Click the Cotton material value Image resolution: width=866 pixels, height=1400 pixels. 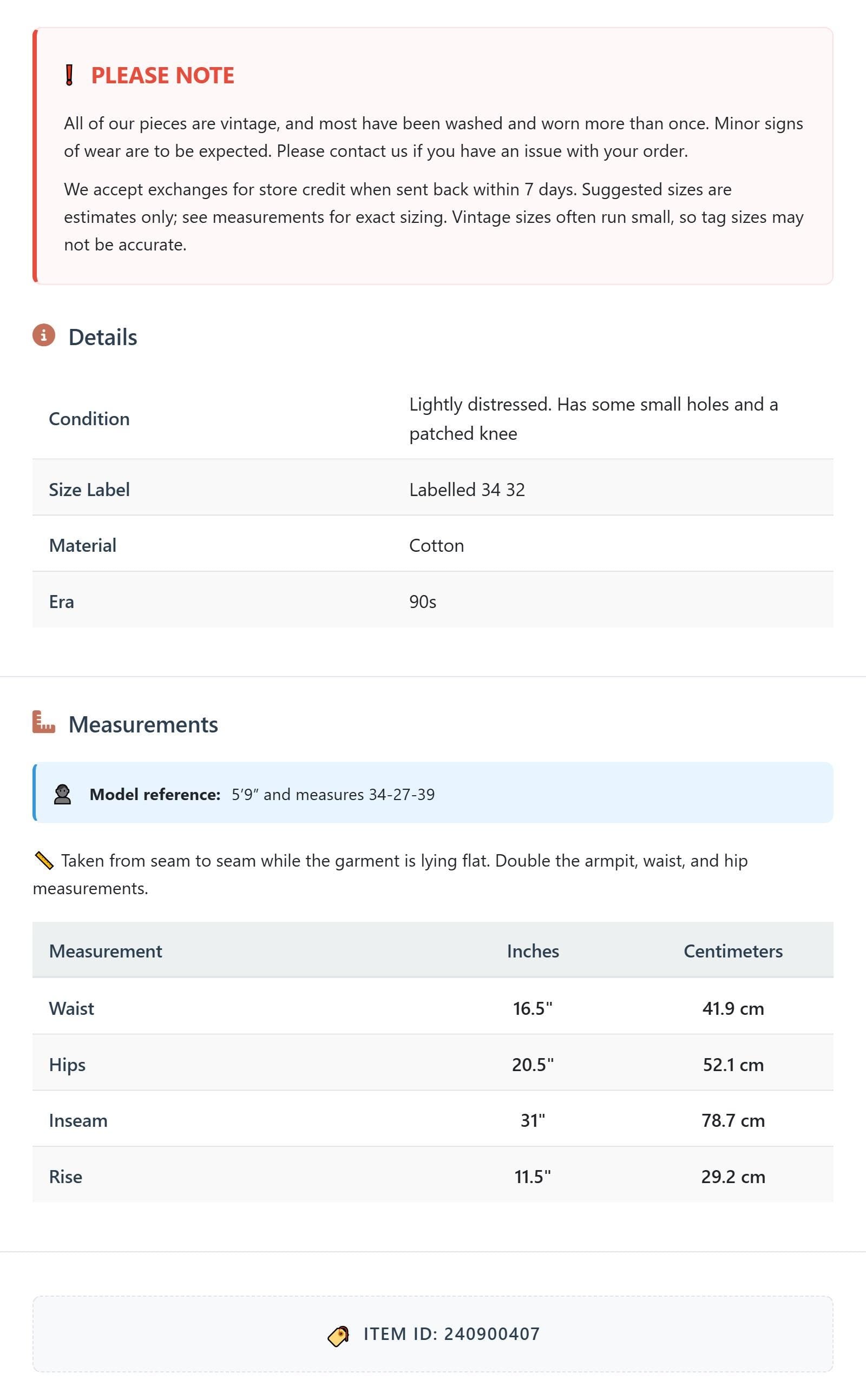pyautogui.click(x=436, y=545)
